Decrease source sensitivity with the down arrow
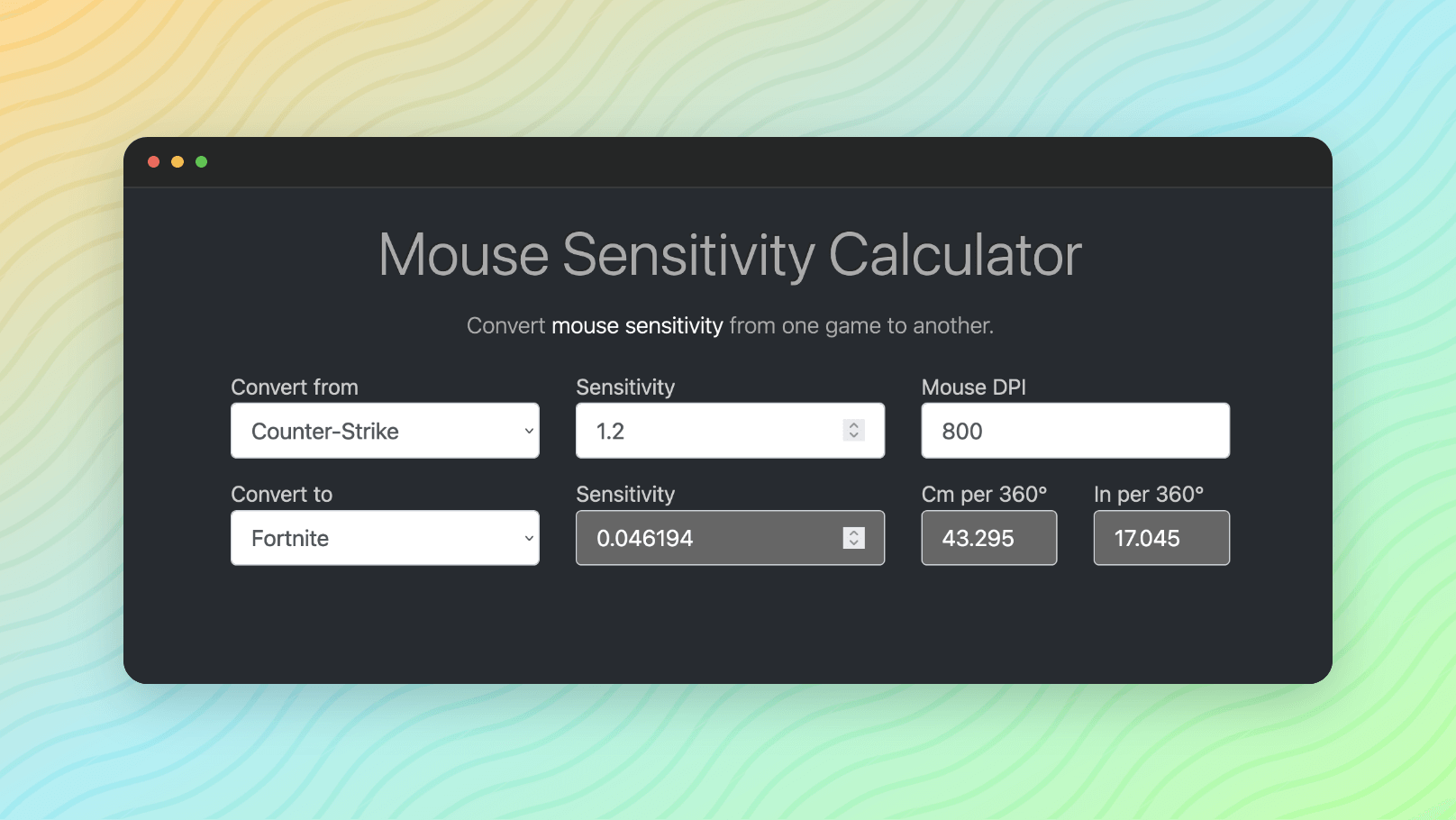The image size is (1456, 820). pos(854,436)
